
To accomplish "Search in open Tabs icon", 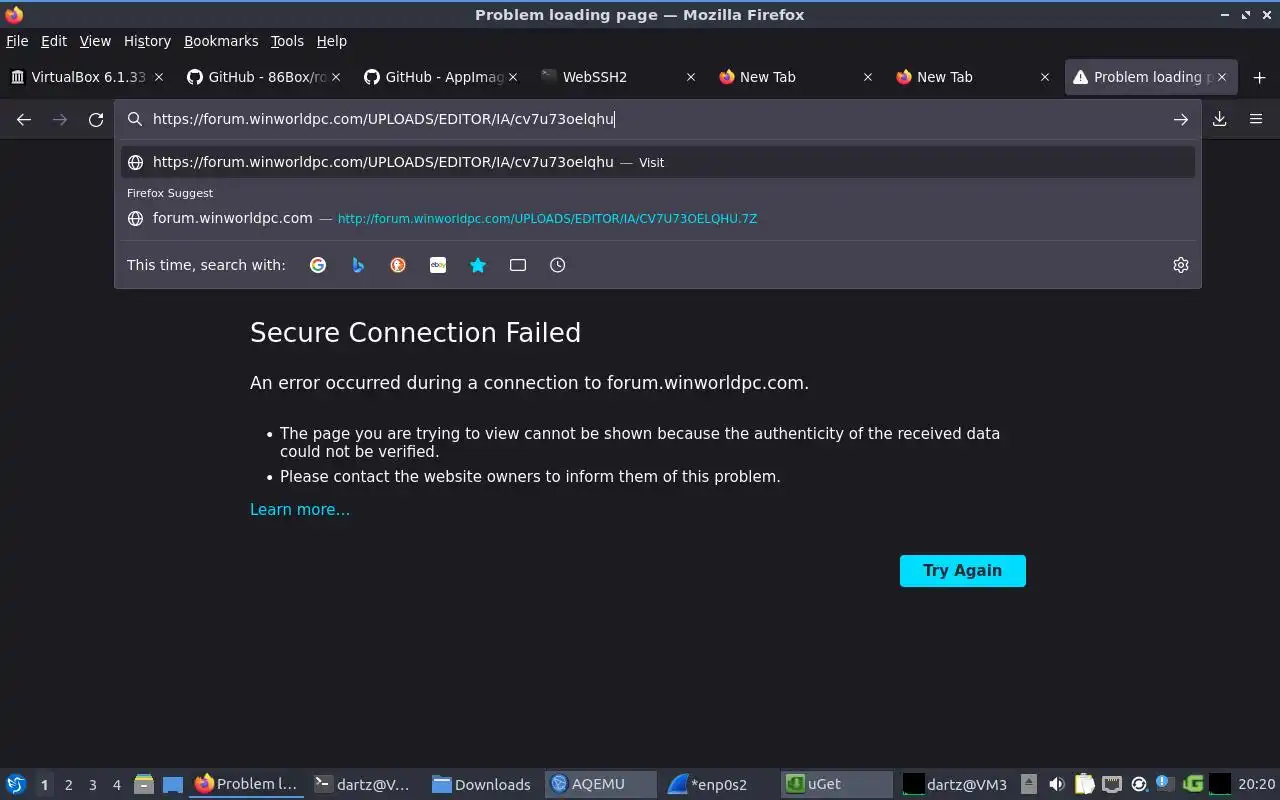I will point(518,265).
